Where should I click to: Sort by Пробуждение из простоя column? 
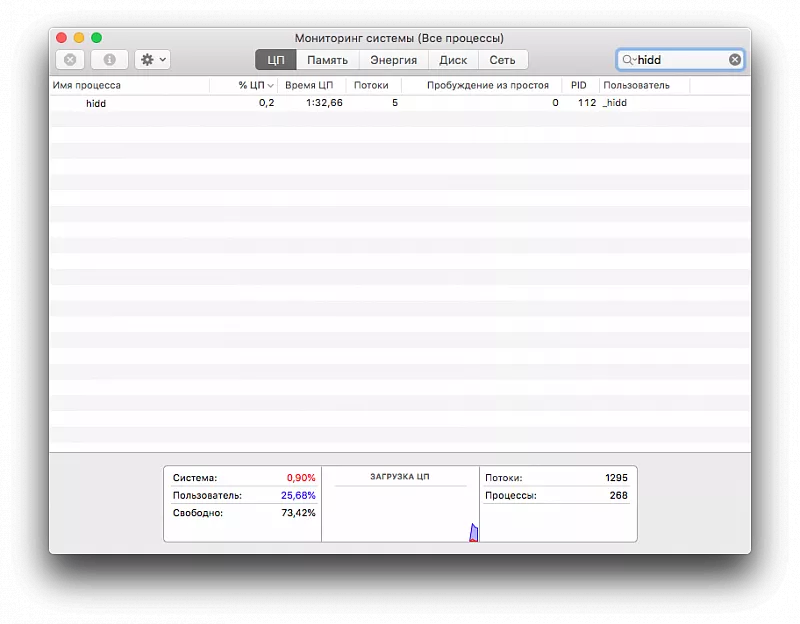click(x=487, y=86)
